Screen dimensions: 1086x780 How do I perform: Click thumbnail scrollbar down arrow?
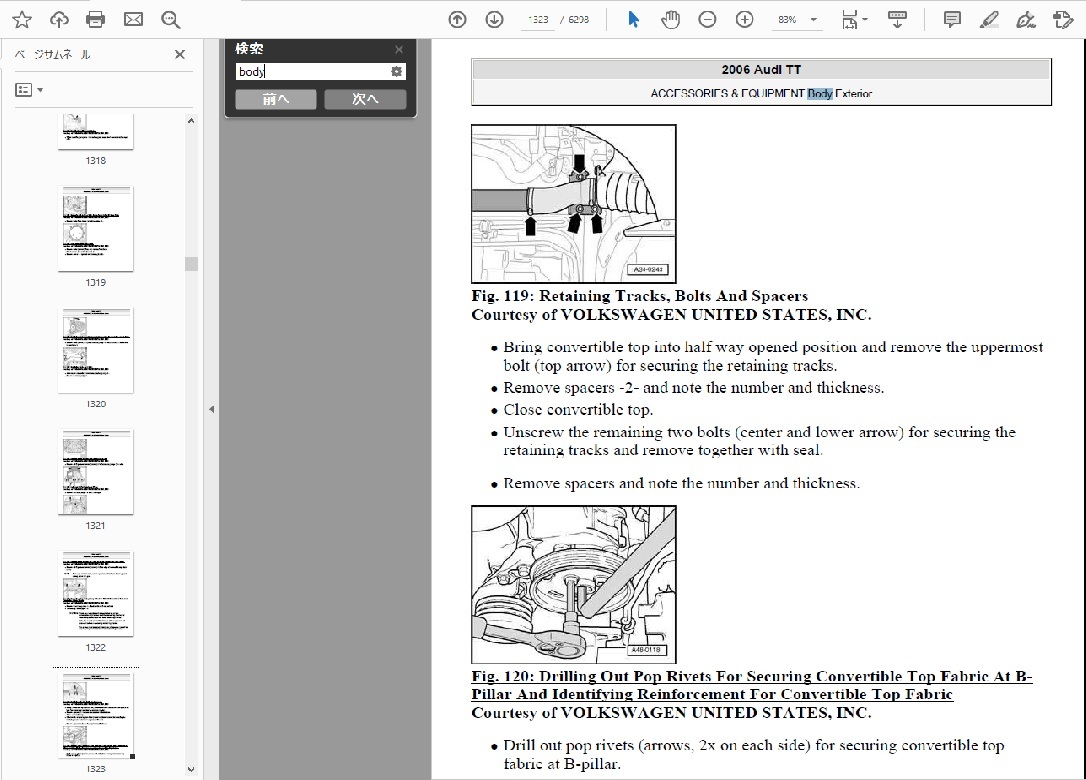point(191,769)
